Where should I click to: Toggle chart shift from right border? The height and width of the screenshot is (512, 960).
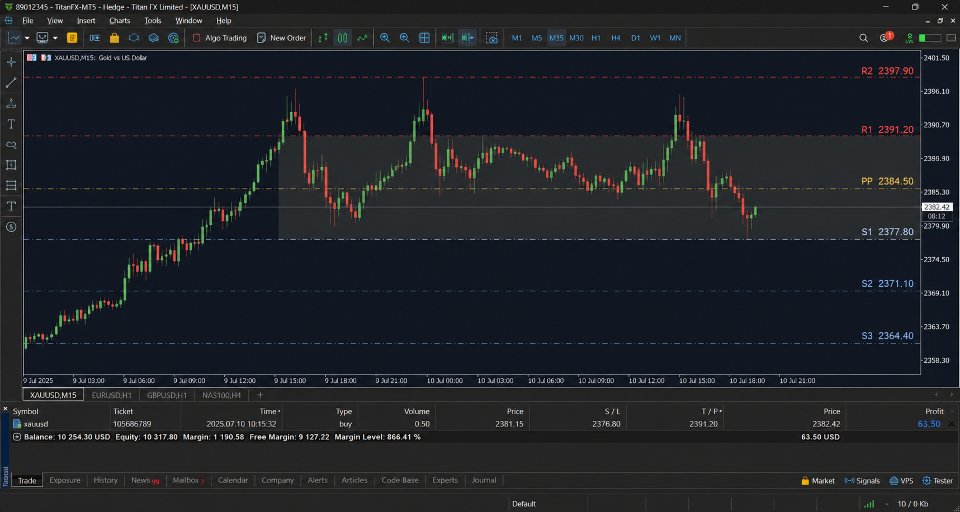467,38
